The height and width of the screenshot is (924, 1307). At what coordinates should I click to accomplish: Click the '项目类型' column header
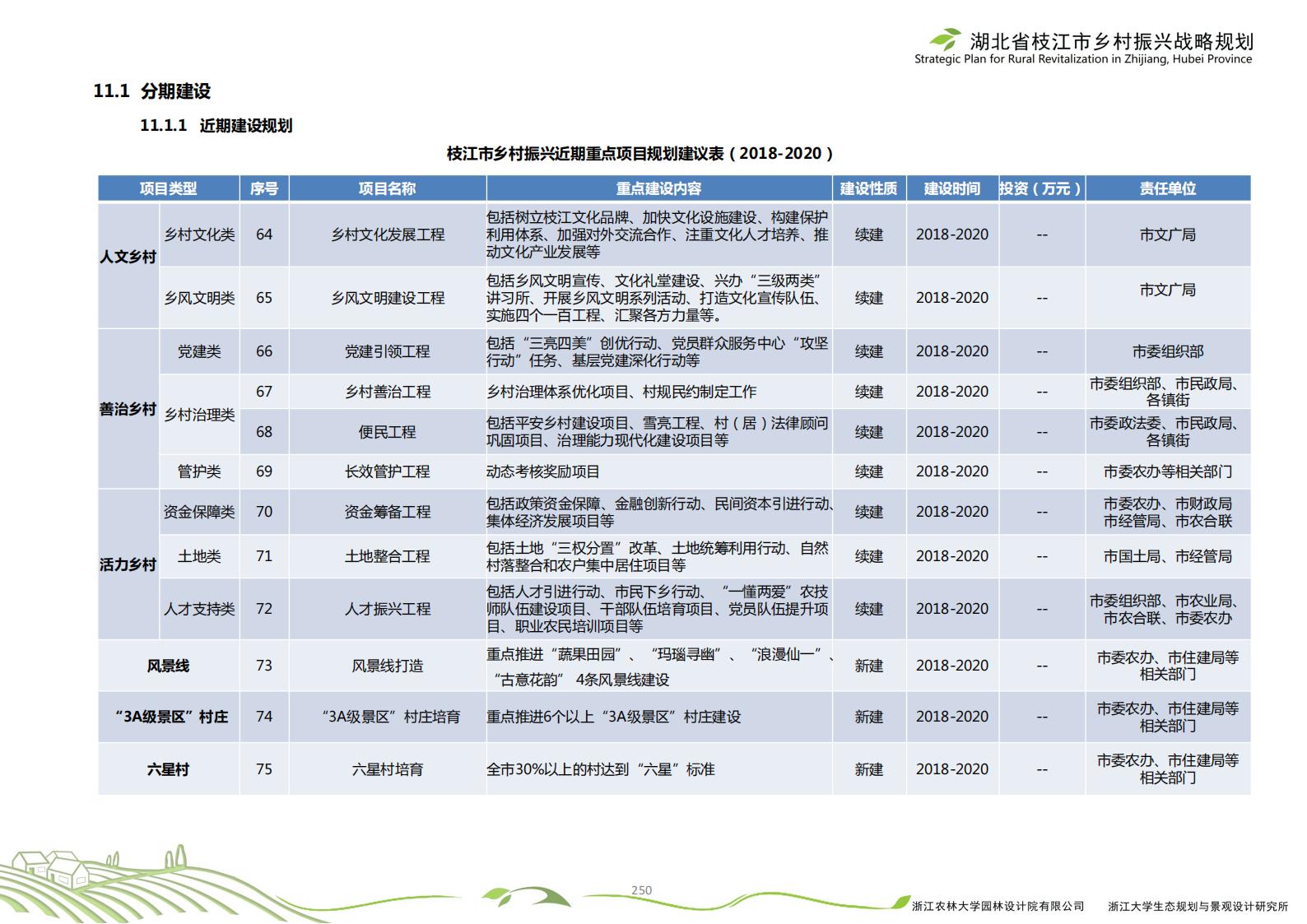click(x=169, y=188)
